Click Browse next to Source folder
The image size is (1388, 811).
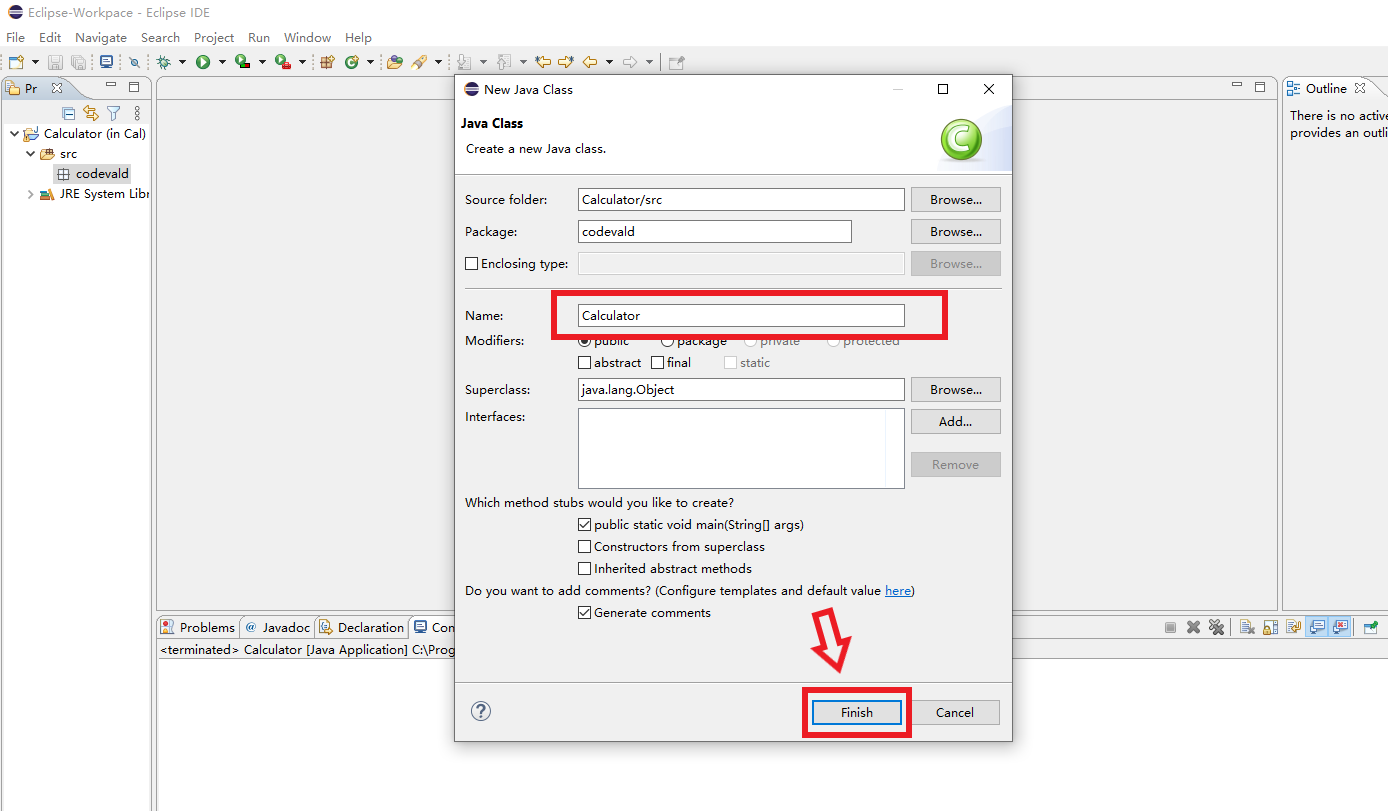(955, 199)
